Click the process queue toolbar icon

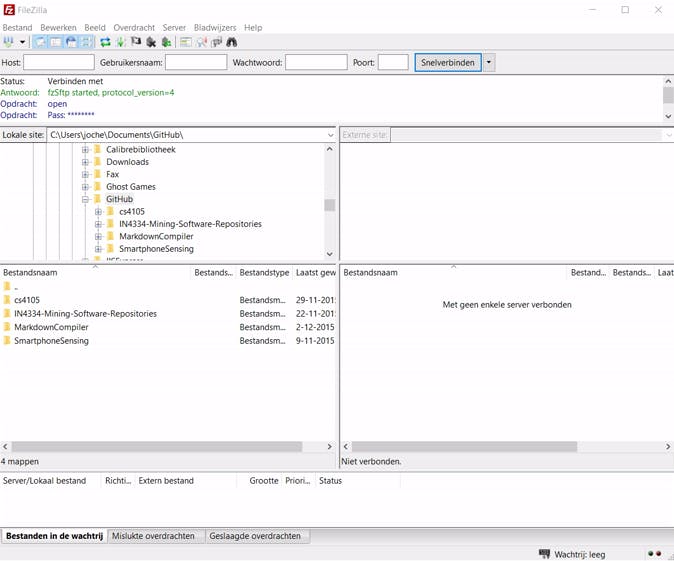pyautogui.click(x=121, y=42)
